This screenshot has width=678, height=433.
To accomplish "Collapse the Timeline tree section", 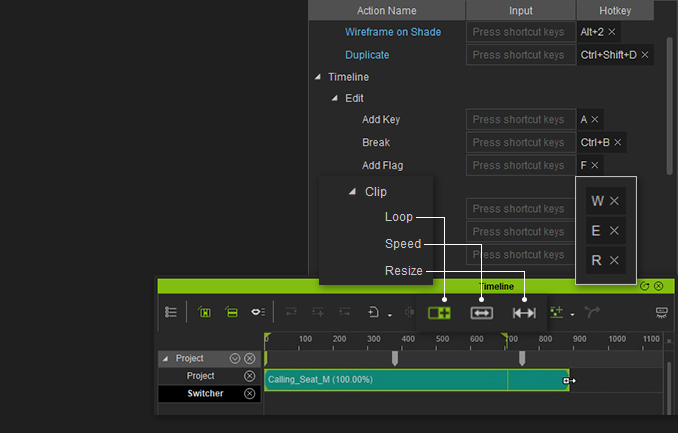I will 318,77.
